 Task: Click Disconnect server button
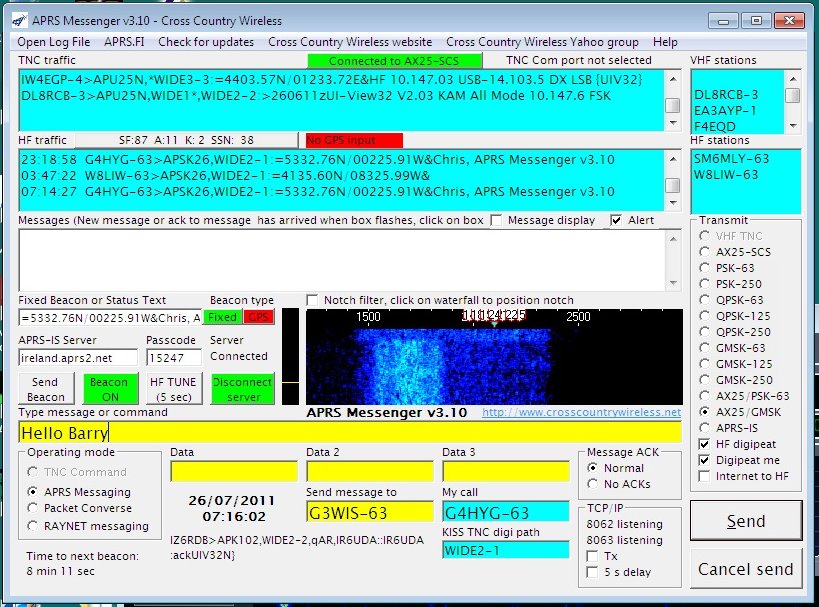(x=241, y=389)
